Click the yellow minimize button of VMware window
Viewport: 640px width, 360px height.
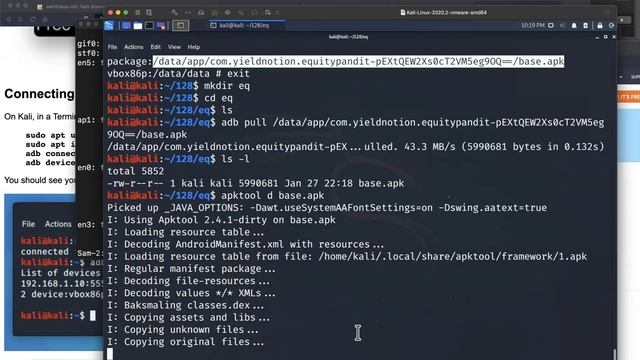click(x=118, y=13)
